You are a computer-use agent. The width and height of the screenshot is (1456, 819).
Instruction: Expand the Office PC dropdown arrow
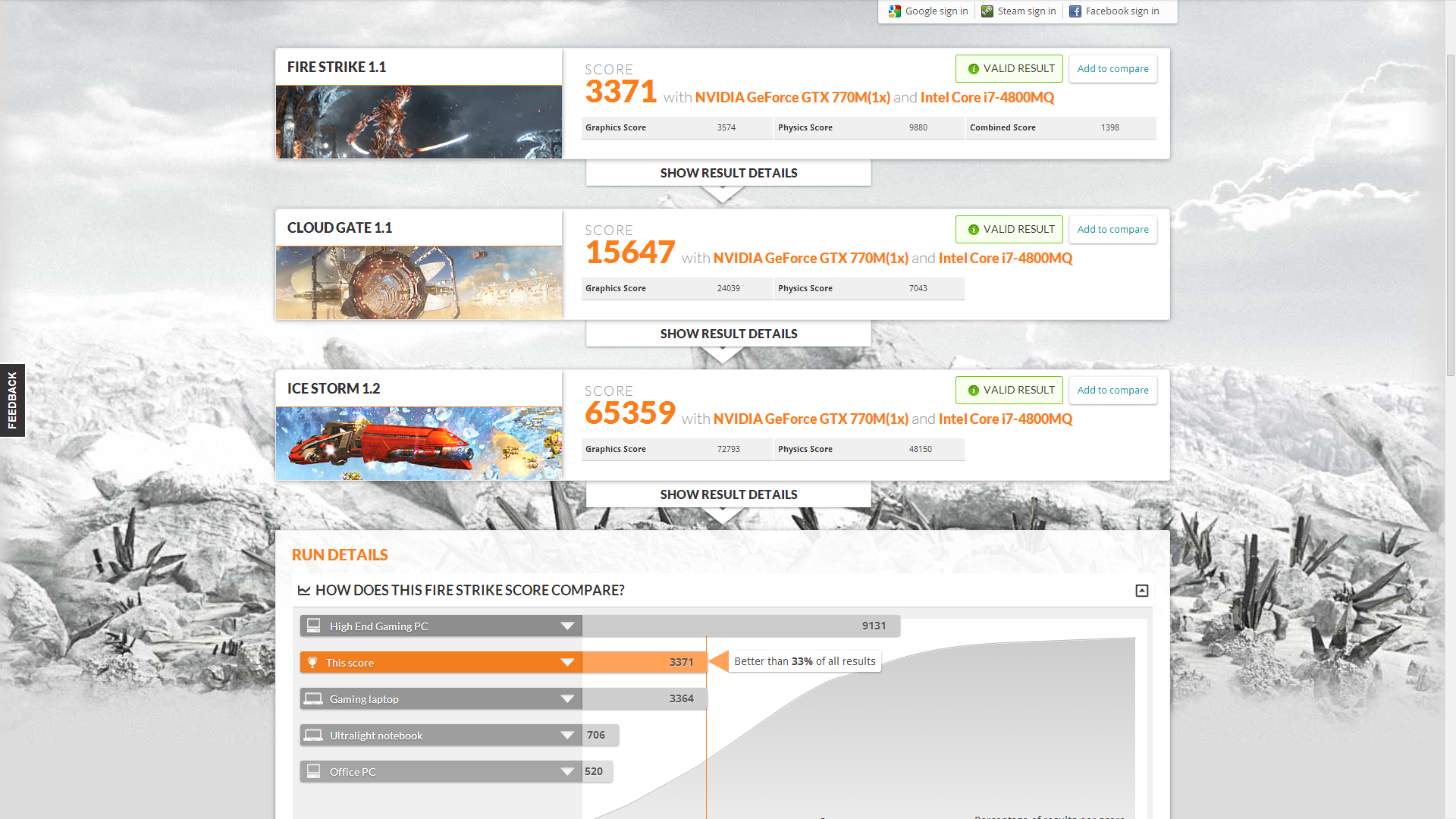coord(567,771)
